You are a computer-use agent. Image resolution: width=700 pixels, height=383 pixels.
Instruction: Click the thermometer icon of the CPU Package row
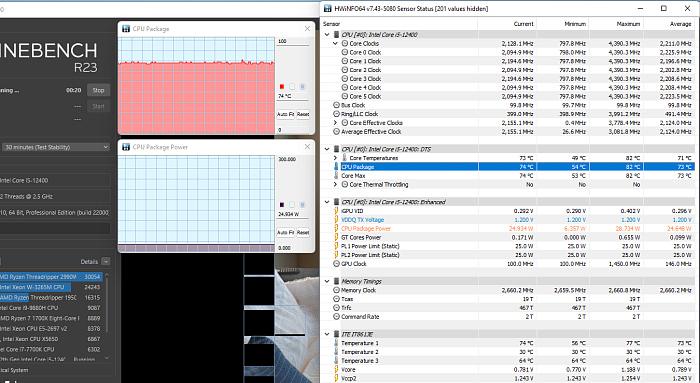pos(336,167)
